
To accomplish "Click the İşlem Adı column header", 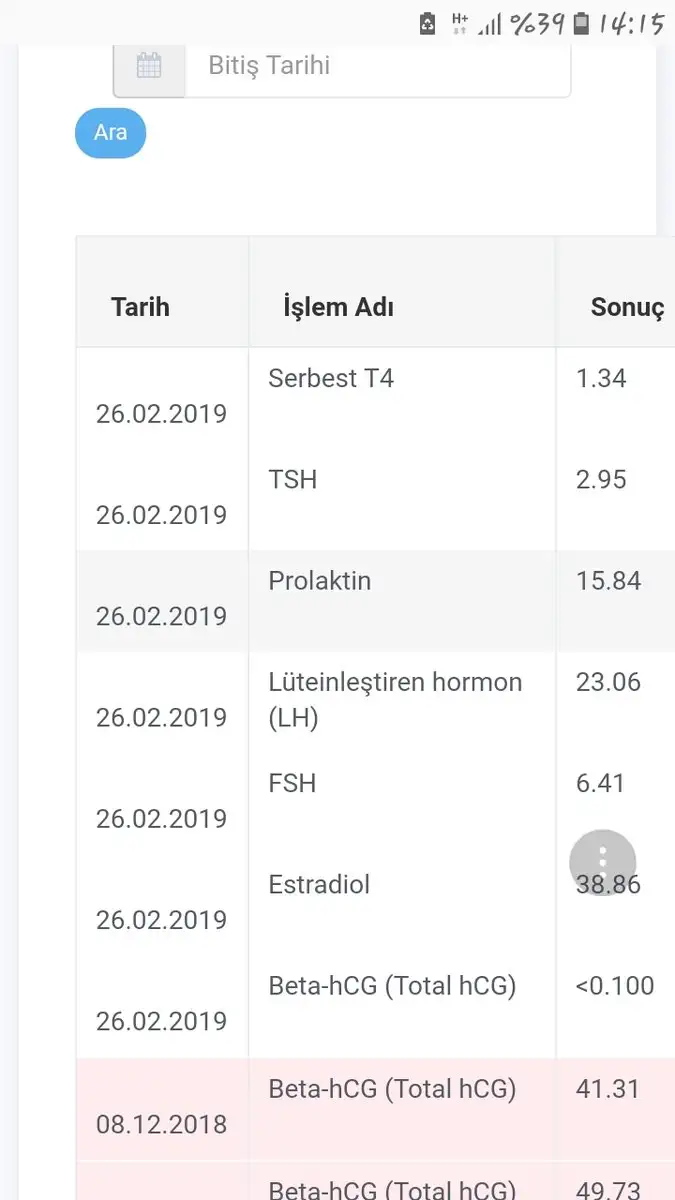I will click(338, 307).
